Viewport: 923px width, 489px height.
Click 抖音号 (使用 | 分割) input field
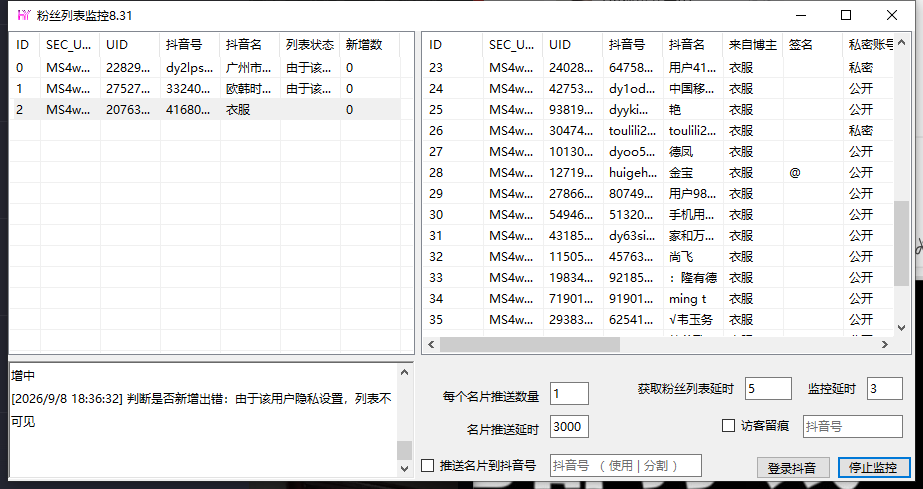point(626,465)
